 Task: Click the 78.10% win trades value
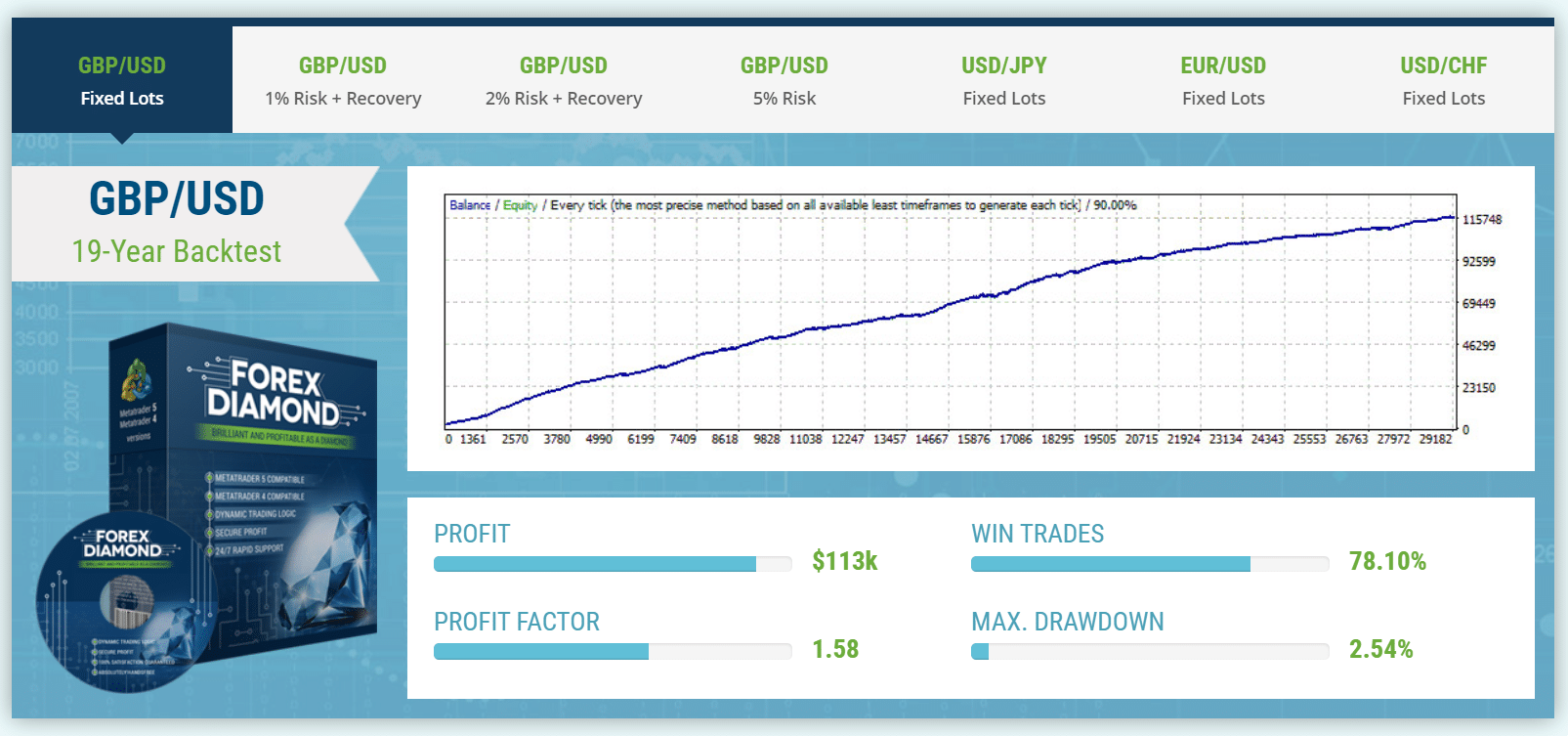point(1387,561)
